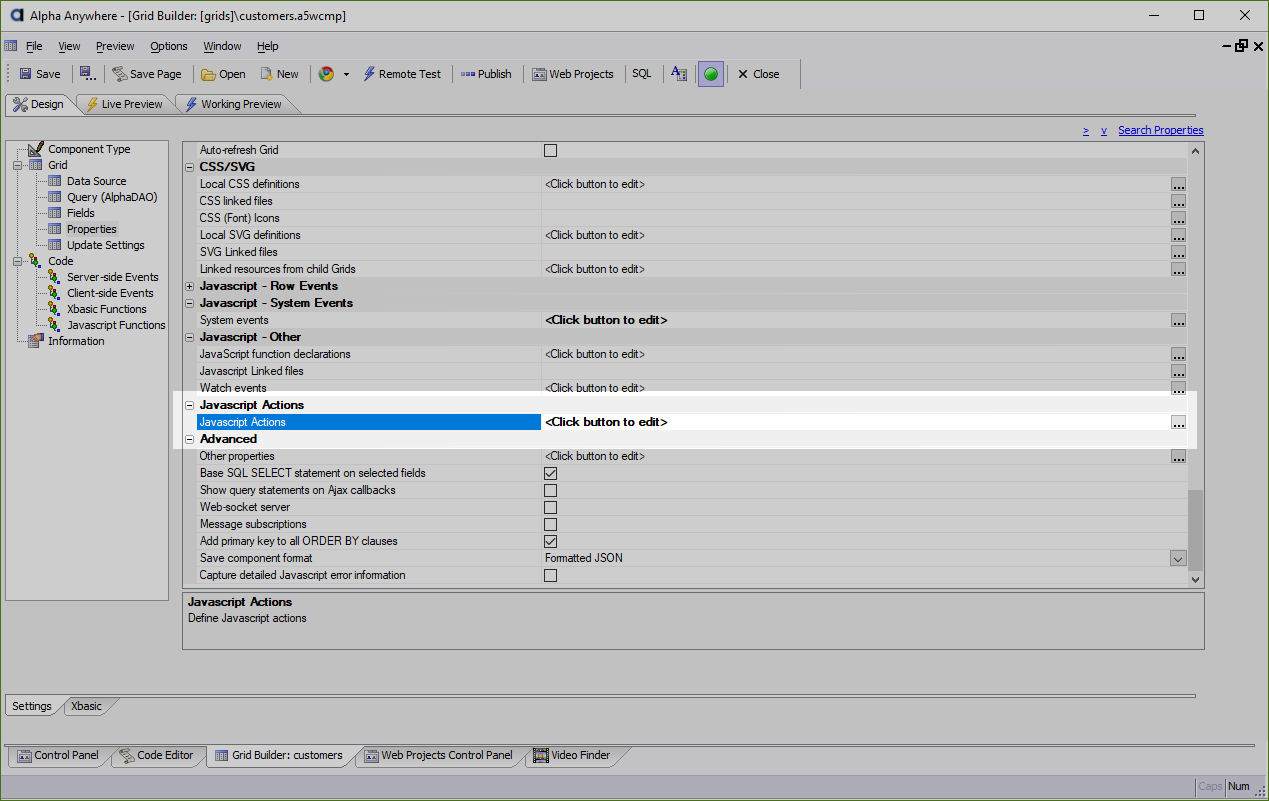Click the Open folder button
The image size is (1269, 801).
click(x=223, y=74)
